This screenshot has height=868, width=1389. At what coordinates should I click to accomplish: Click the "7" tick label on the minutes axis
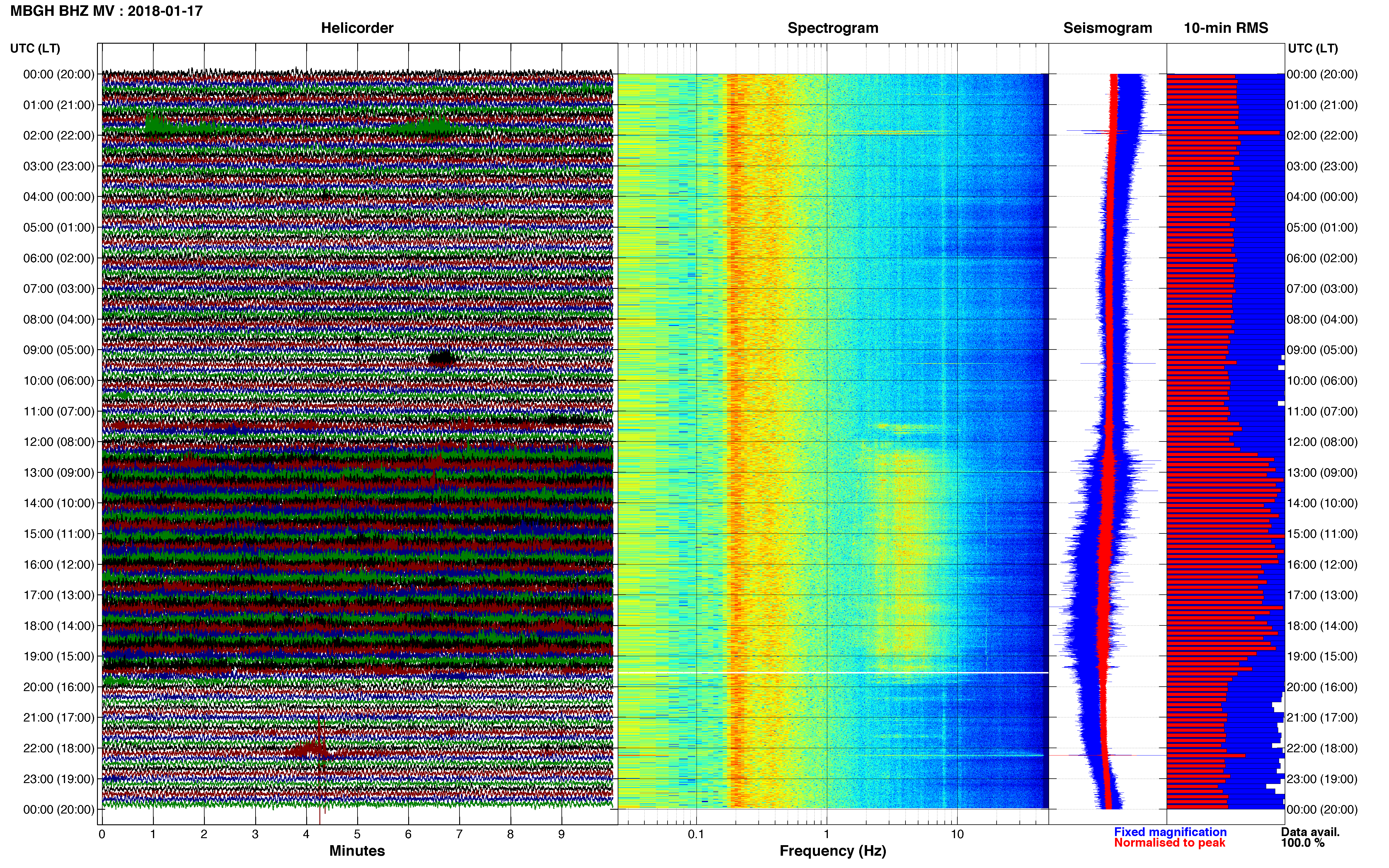(x=459, y=834)
